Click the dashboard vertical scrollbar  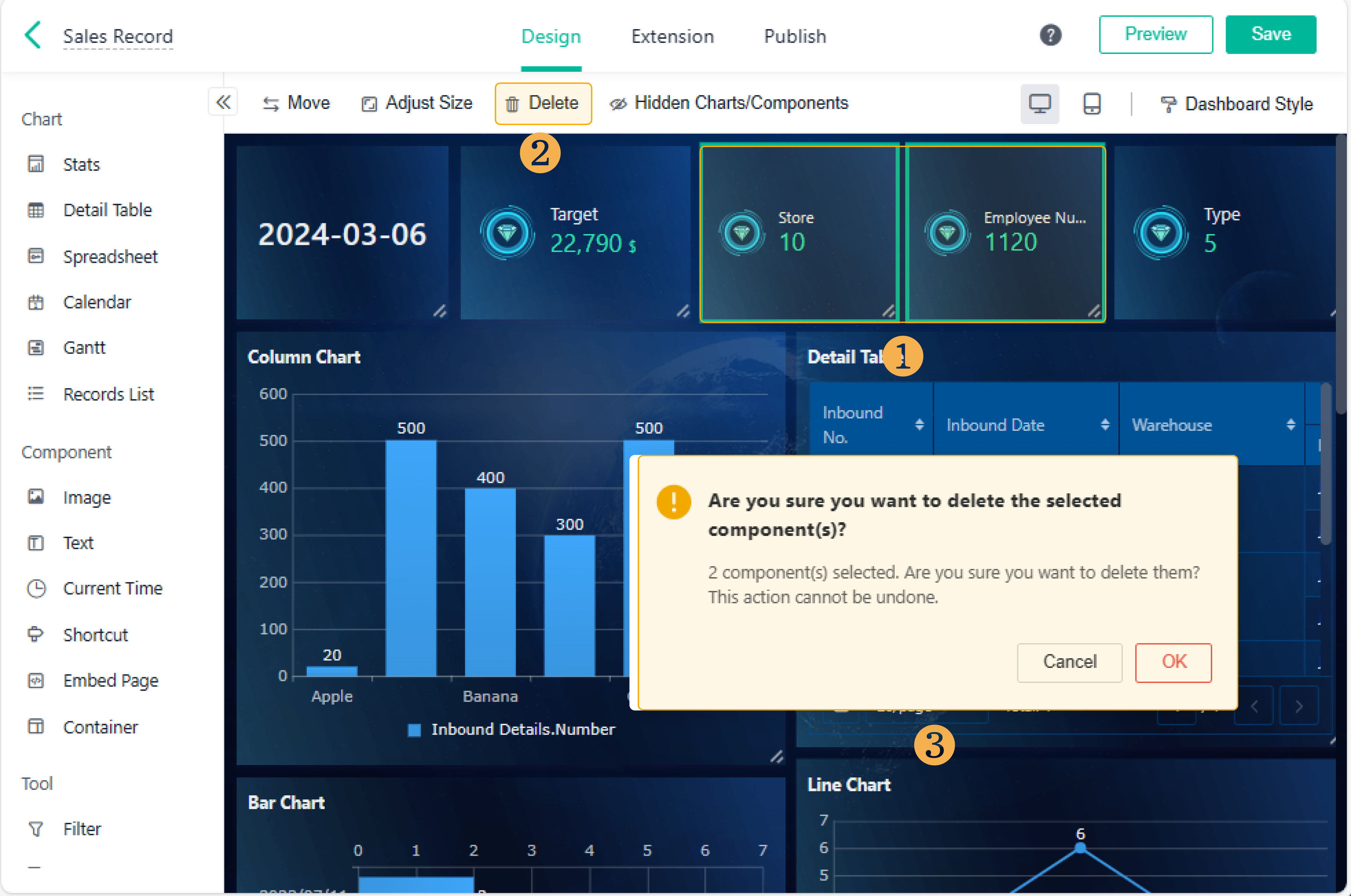pos(1341,274)
